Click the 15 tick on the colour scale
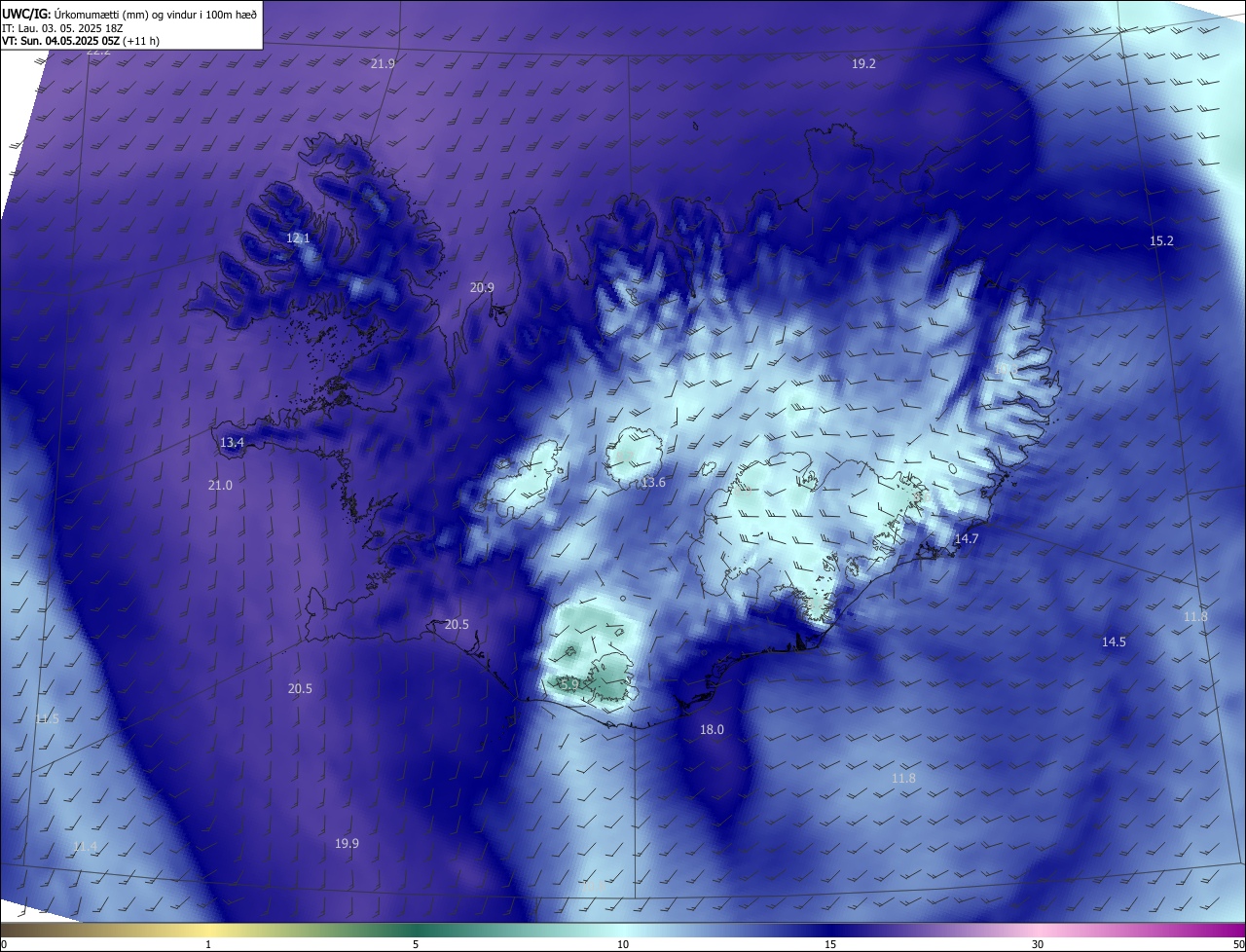Viewport: 1246px width, 952px height. point(830,944)
